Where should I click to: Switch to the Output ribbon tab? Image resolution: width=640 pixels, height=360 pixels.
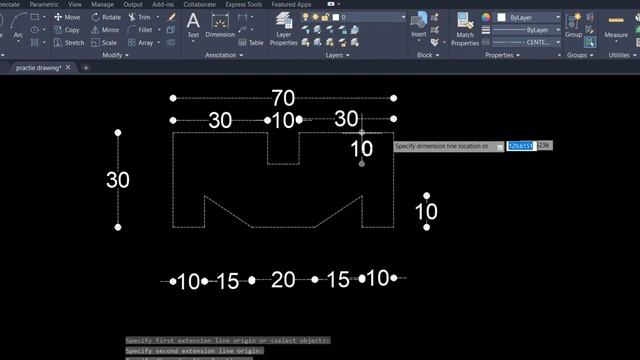click(133, 4)
